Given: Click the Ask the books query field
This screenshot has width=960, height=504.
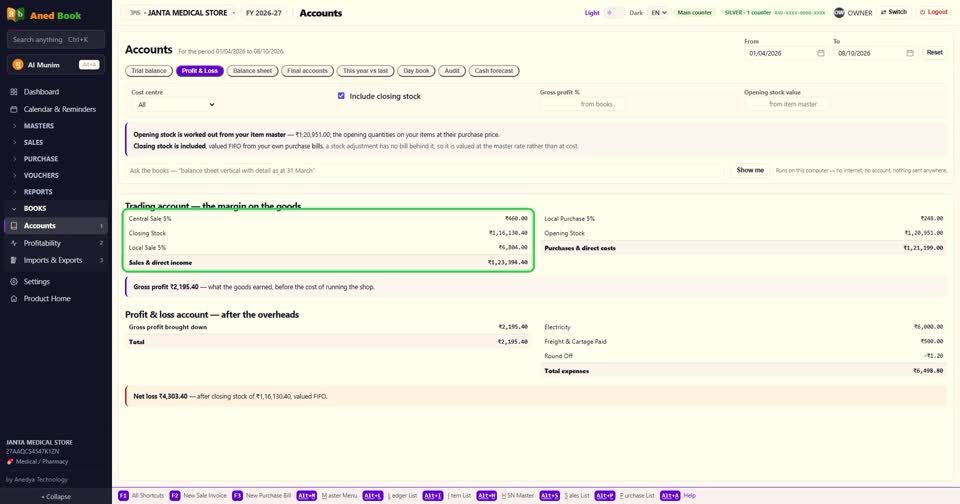Looking at the screenshot, I should tap(425, 170).
